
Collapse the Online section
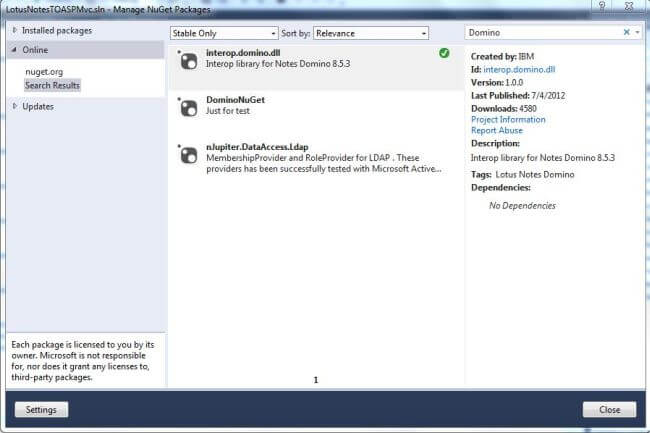[15, 50]
